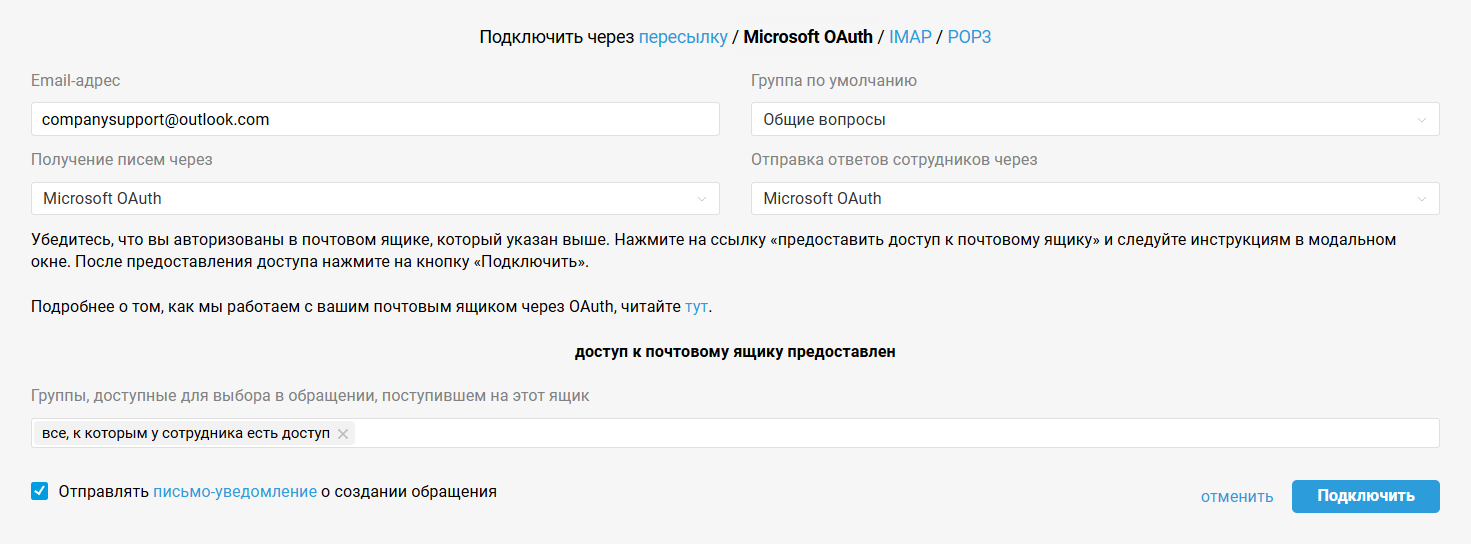
Task: Click the 'доступ к почтовому ящику предоставлен' text
Action: tap(735, 352)
